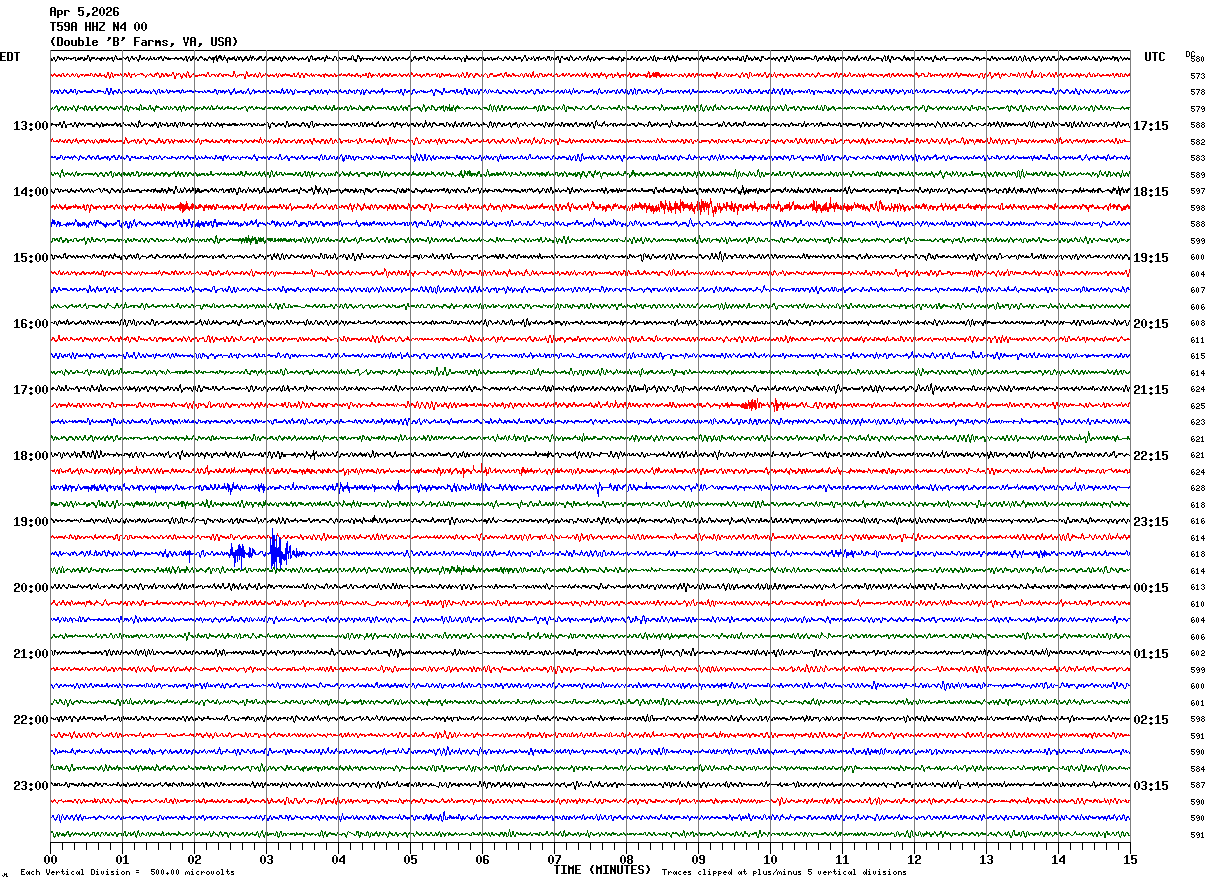The width and height of the screenshot is (1210, 886).
Task: Click the '500.00 microvolts' vertical division note
Action: pyautogui.click(x=193, y=872)
